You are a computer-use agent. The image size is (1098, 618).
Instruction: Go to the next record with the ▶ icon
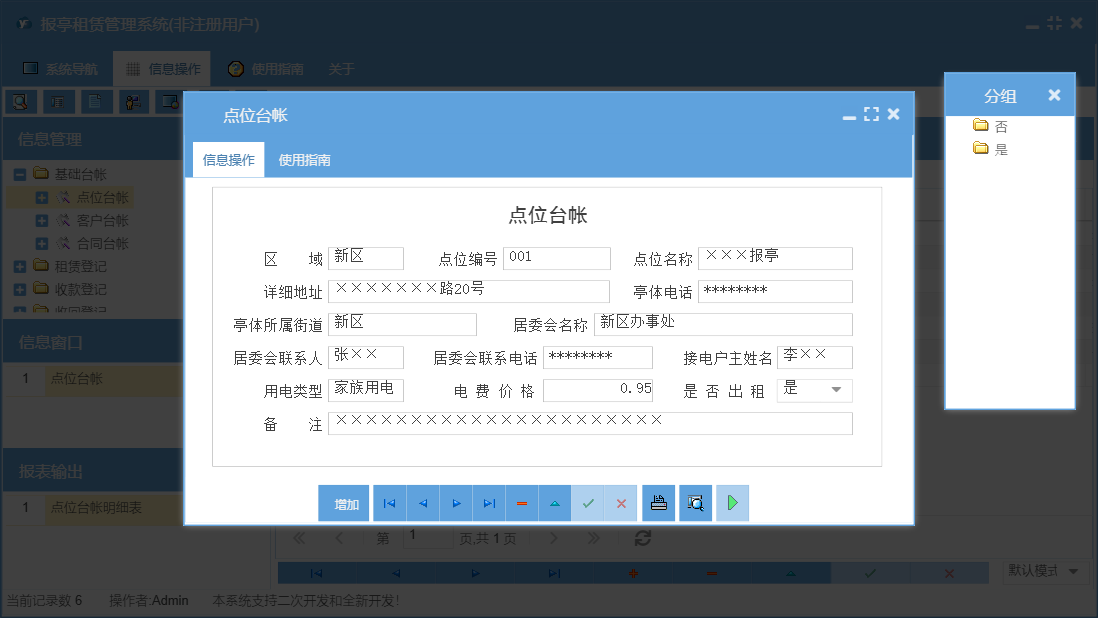pos(456,503)
